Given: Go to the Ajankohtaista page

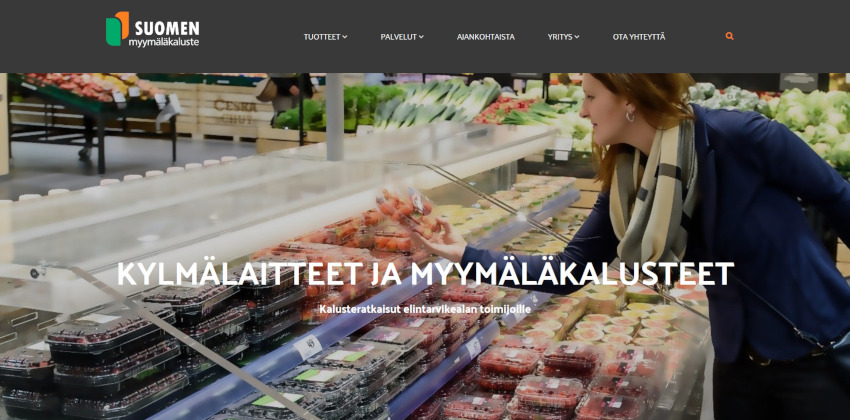Looking at the screenshot, I should tap(486, 37).
